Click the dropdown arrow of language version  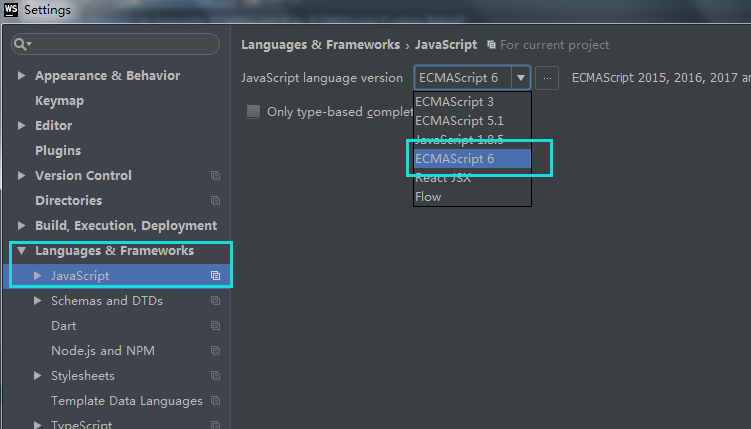point(521,78)
